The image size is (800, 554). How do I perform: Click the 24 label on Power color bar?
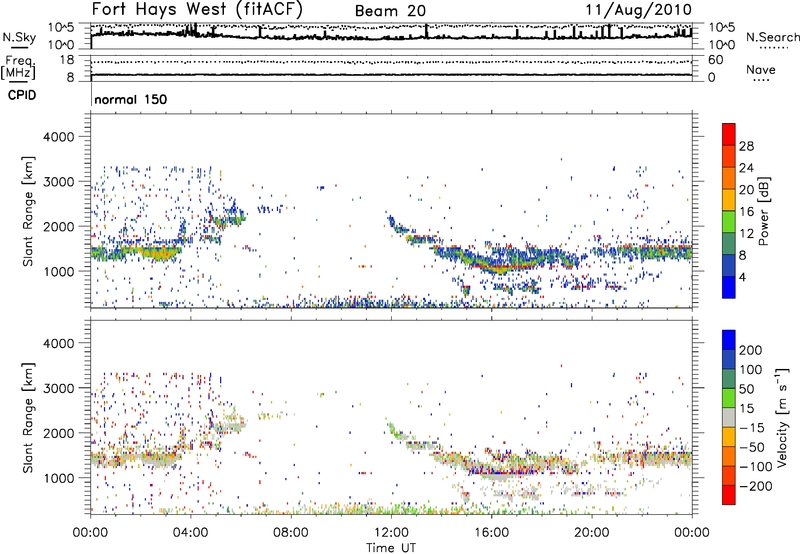pos(746,168)
